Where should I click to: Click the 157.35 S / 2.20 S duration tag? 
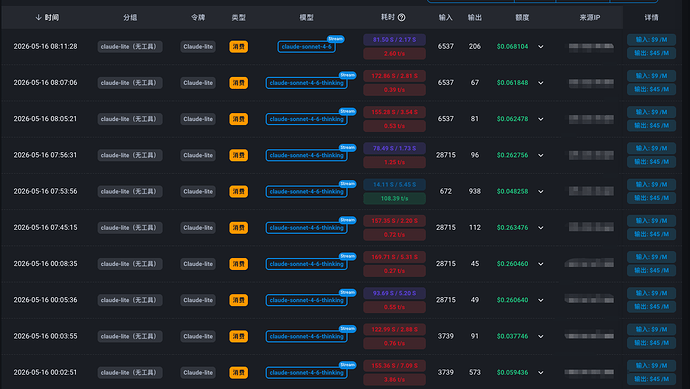pos(394,220)
